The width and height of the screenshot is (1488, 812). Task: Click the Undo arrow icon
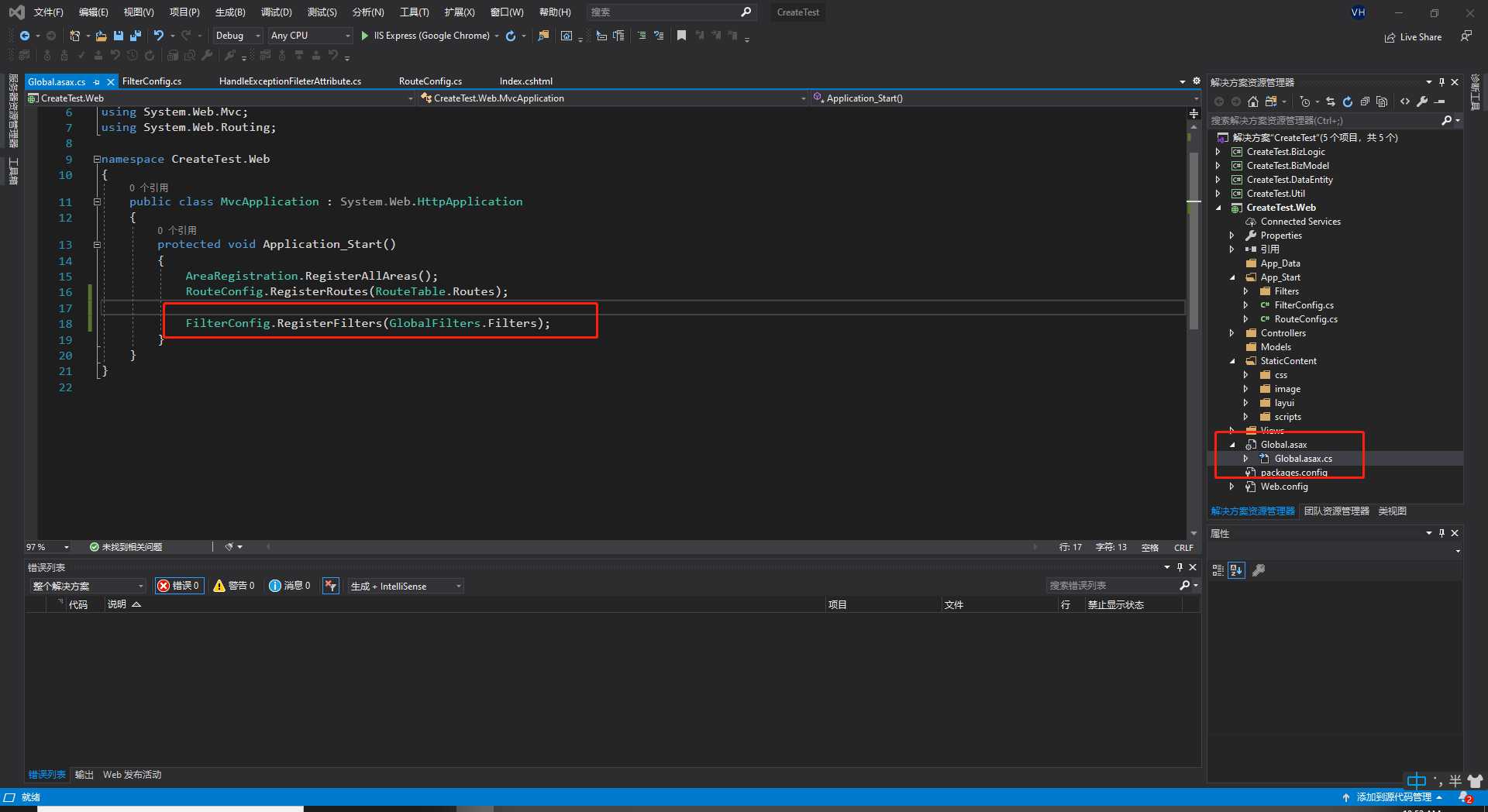159,36
